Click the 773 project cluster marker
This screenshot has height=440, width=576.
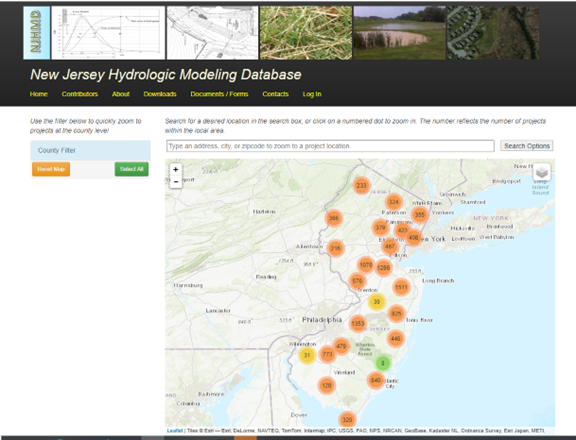coord(327,354)
